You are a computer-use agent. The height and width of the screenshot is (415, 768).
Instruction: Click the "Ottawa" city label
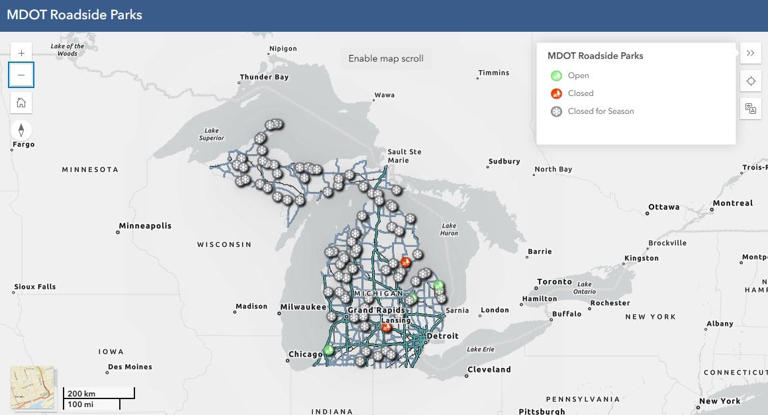click(x=664, y=207)
